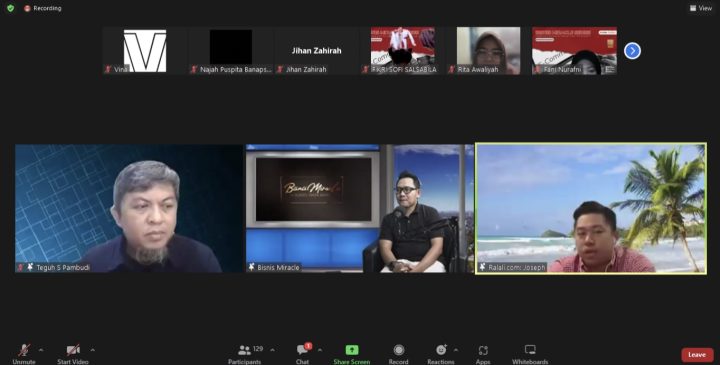Unmute the microphone in the toolbar

click(x=24, y=350)
